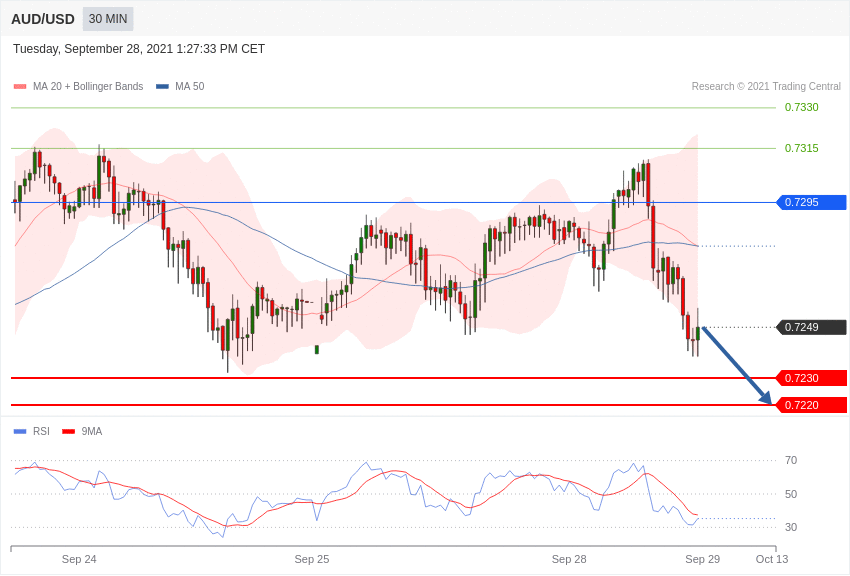
Task: Click the red 9MA legend swatch
Action: tap(69, 431)
